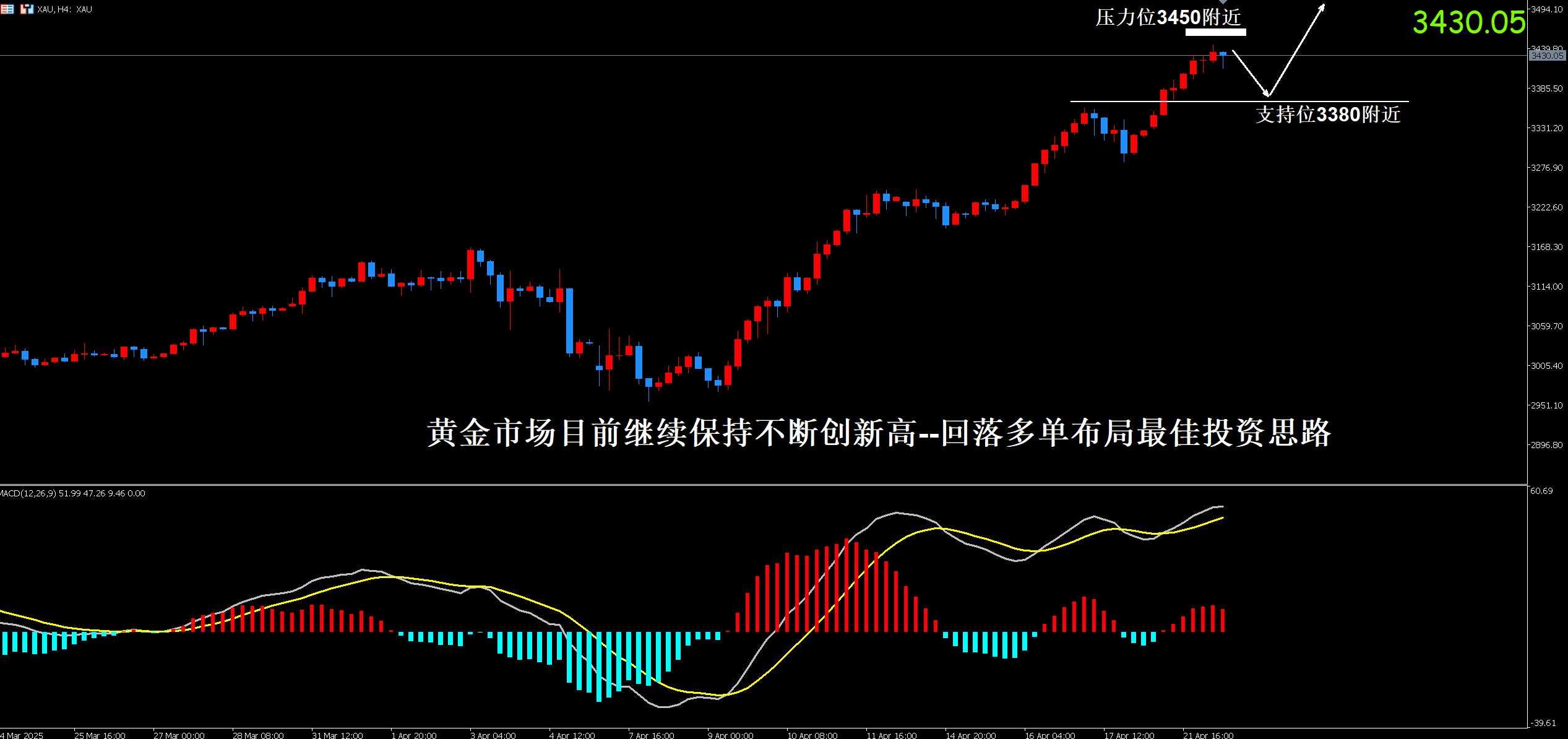Screen dimensions: 1568x739
Task: Click the 3385.50 price scale label
Action: coord(1546,89)
